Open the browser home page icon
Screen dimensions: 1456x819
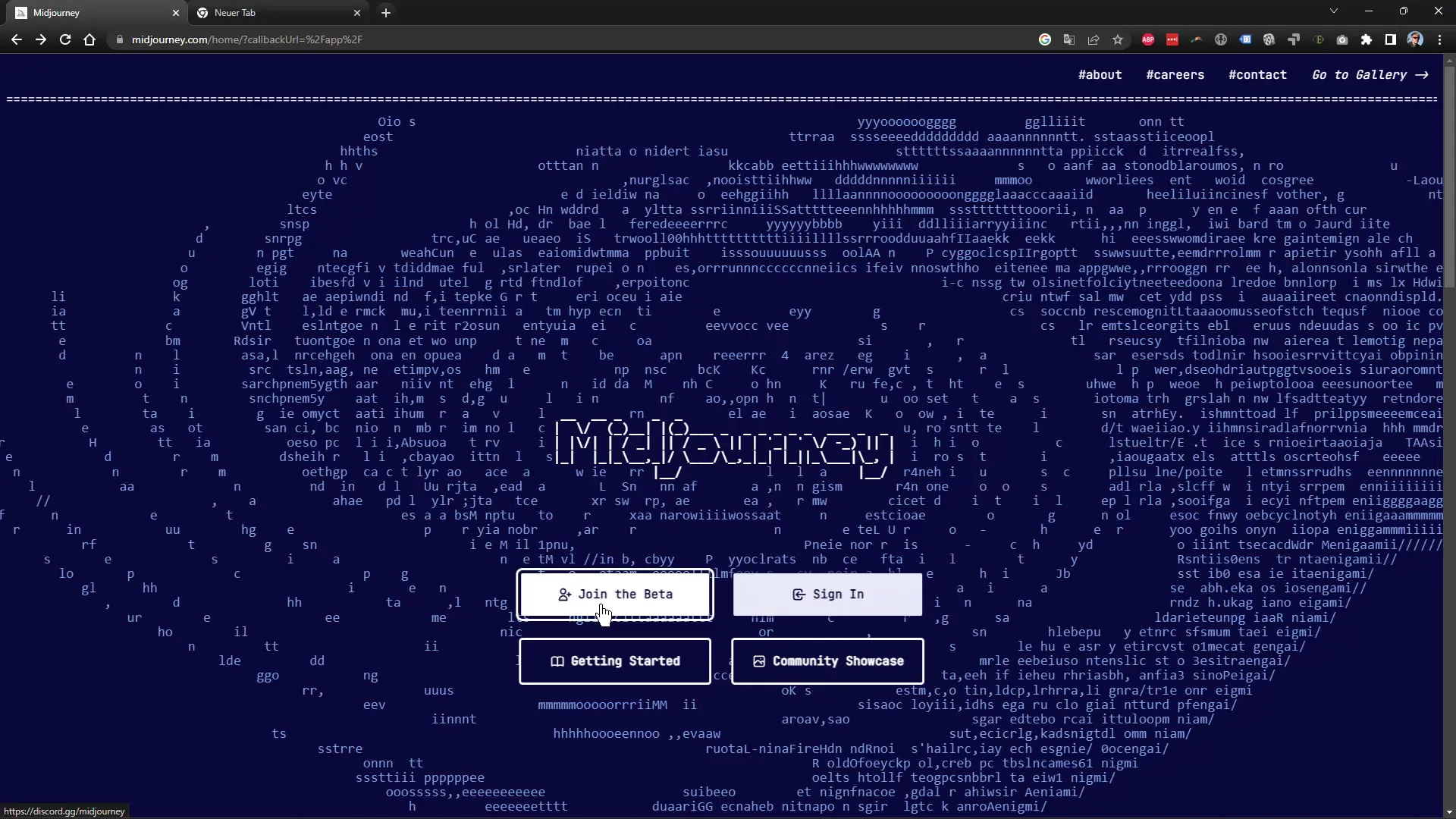pyautogui.click(x=89, y=39)
